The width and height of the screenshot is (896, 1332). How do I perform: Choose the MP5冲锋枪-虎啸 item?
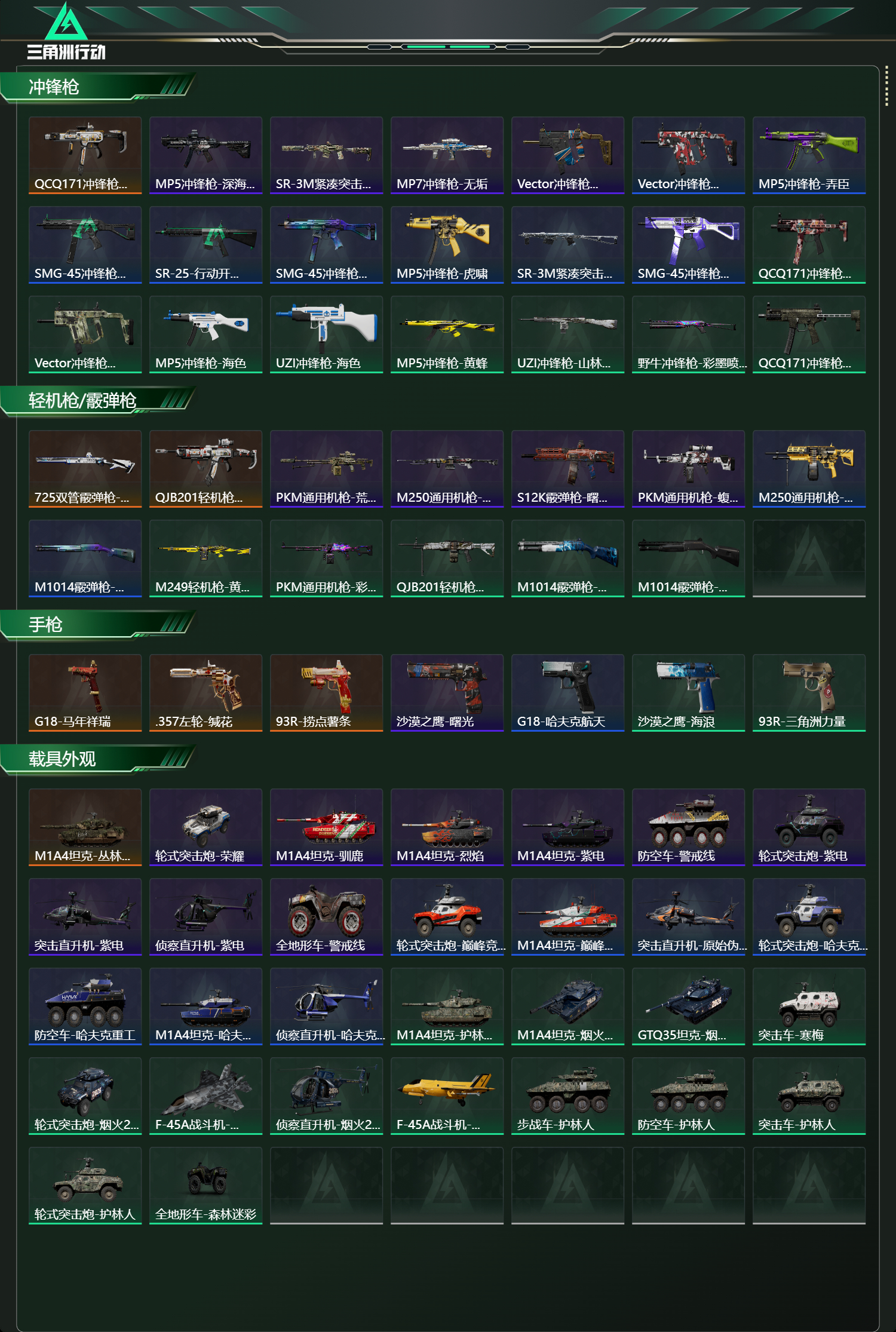[x=447, y=245]
